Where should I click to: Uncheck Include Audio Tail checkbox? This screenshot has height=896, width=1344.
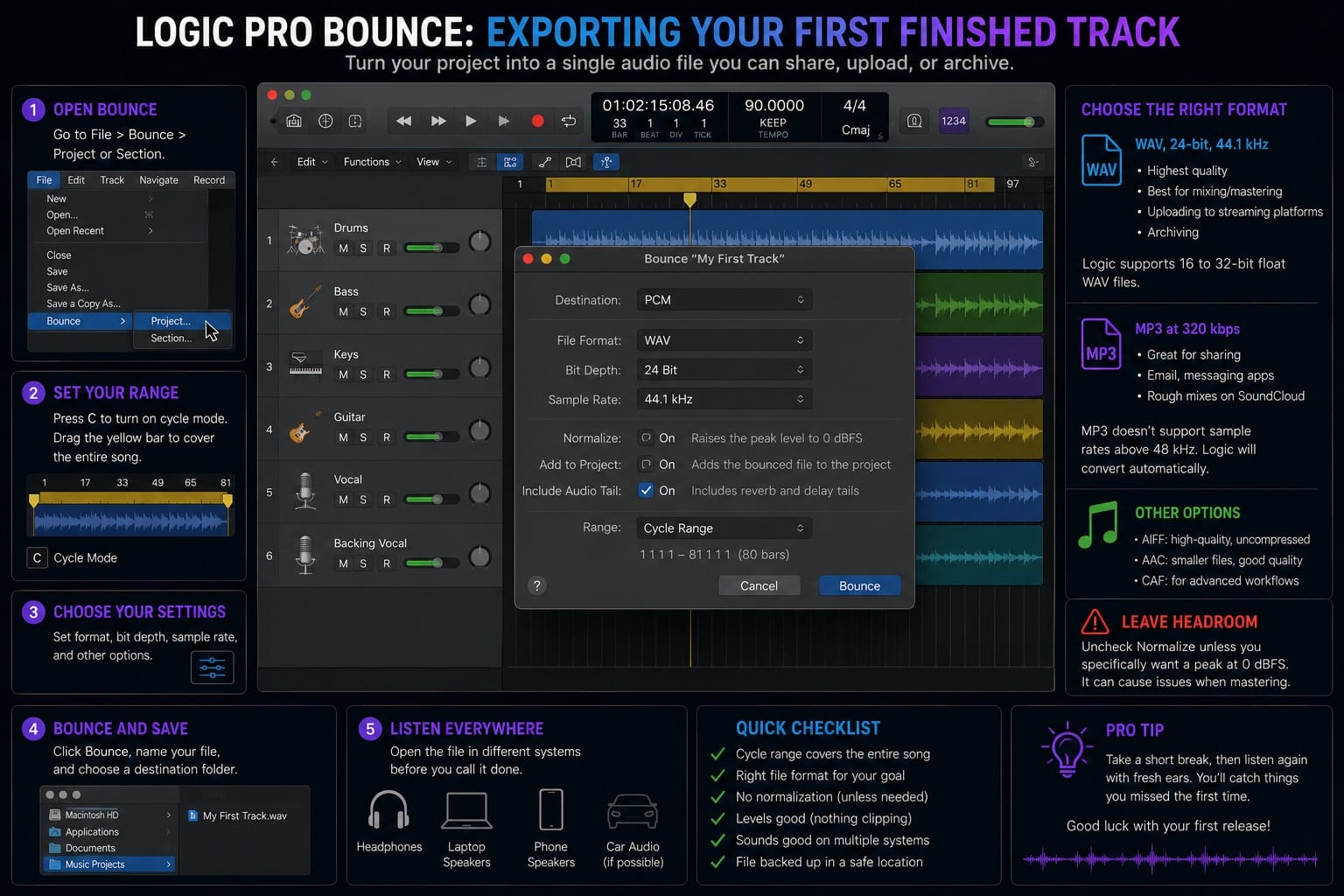(x=646, y=490)
